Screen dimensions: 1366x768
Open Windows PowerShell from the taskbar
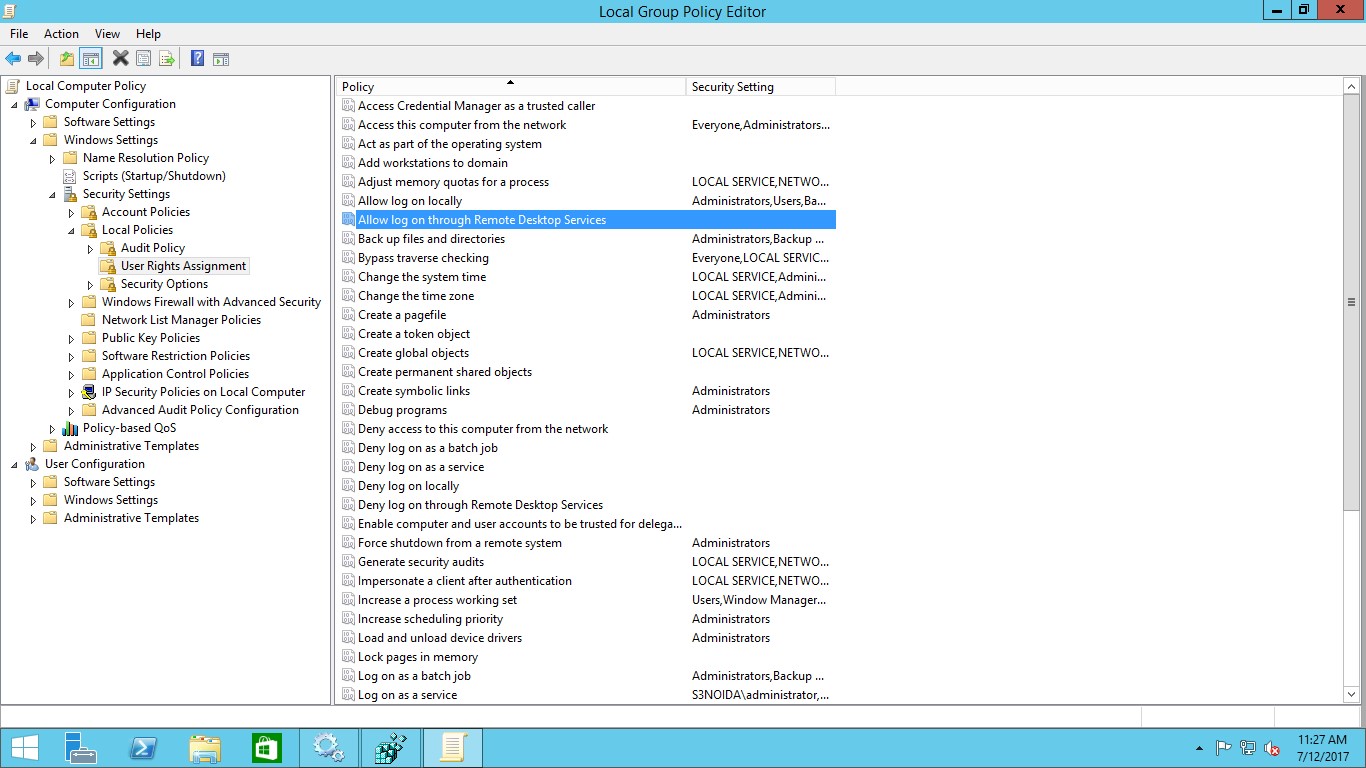[x=143, y=748]
